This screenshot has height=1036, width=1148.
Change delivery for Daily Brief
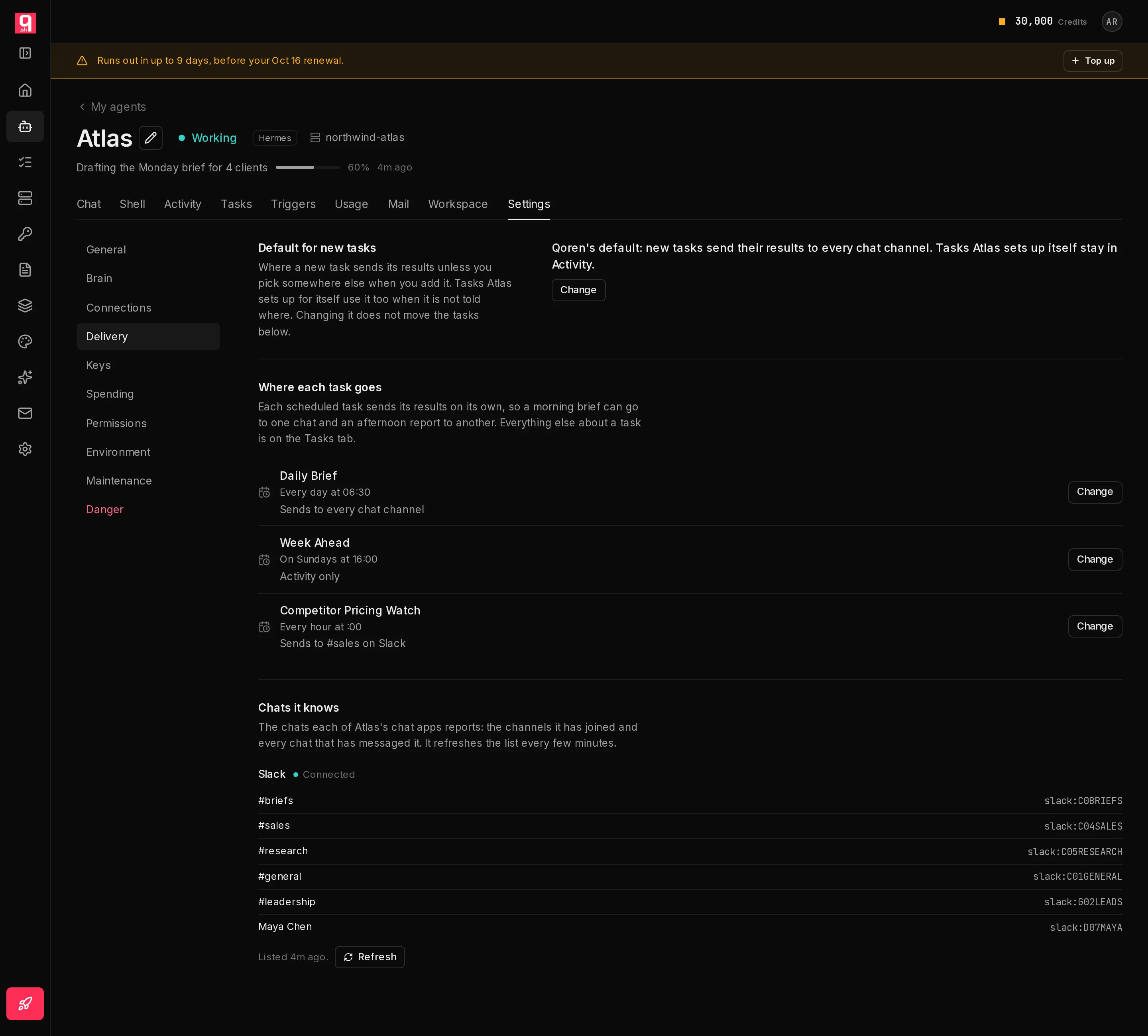coord(1095,492)
